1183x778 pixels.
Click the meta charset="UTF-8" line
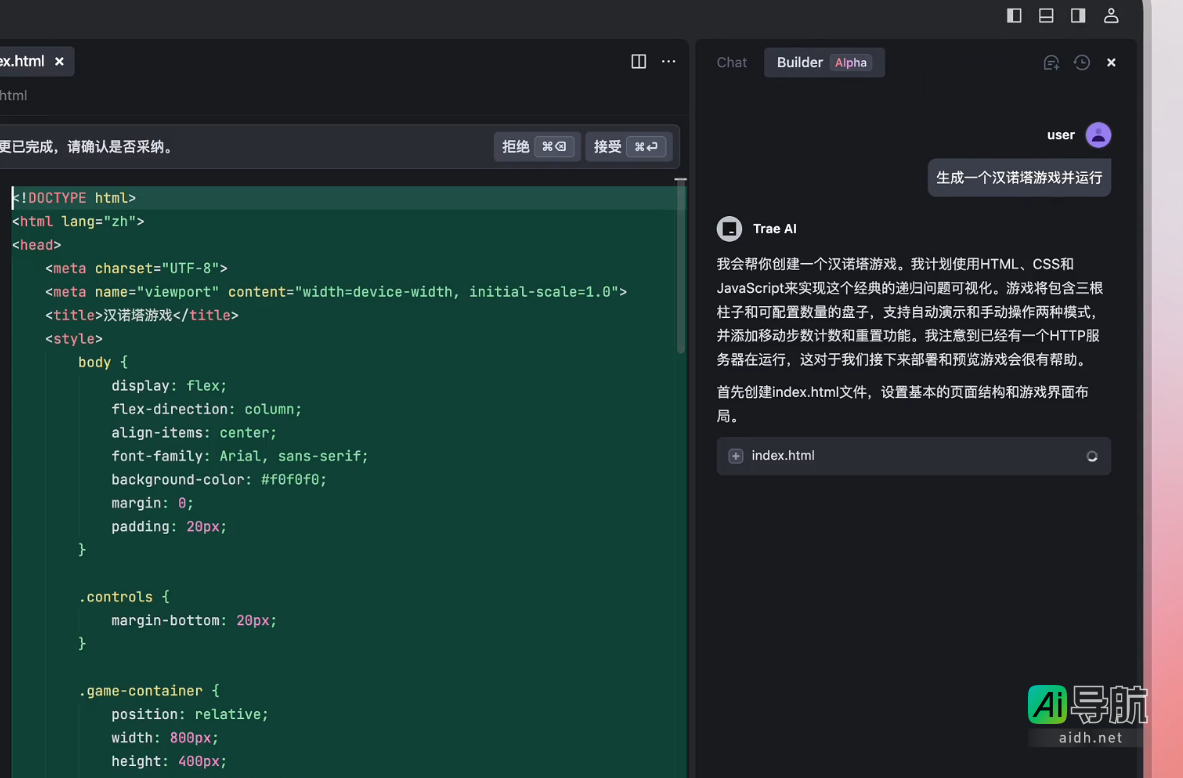pos(136,269)
